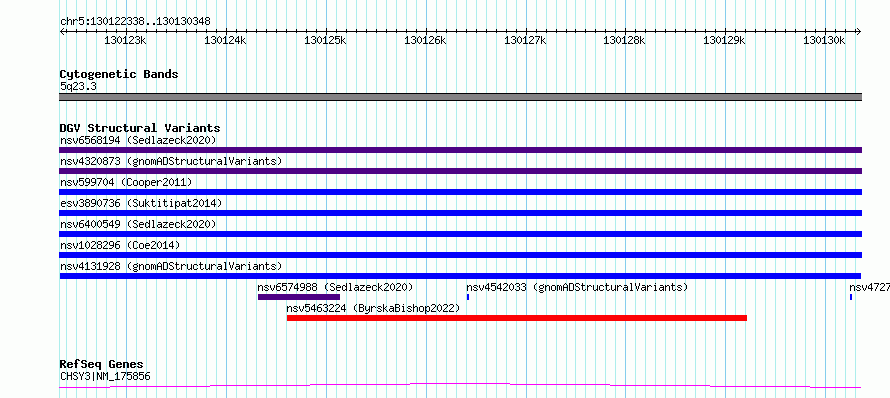
Task: Click the blue bar below nsv6400549
Action: tap(460, 234)
